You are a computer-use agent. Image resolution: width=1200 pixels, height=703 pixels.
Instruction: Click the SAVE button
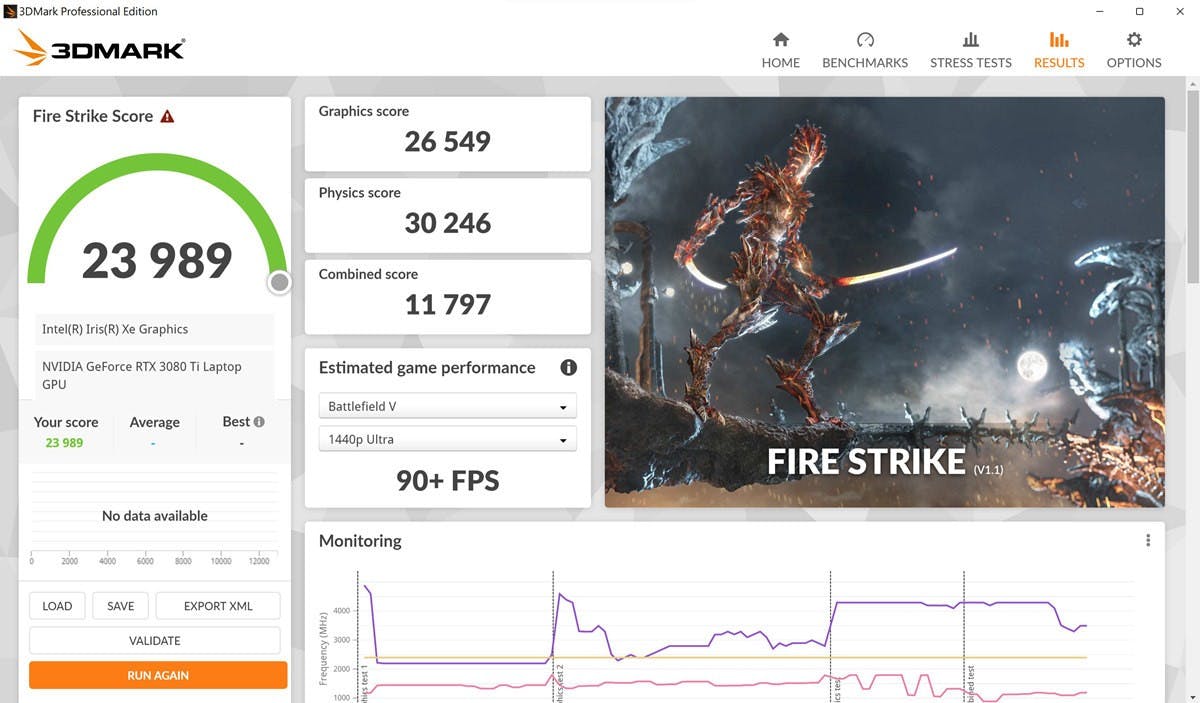[x=120, y=606]
